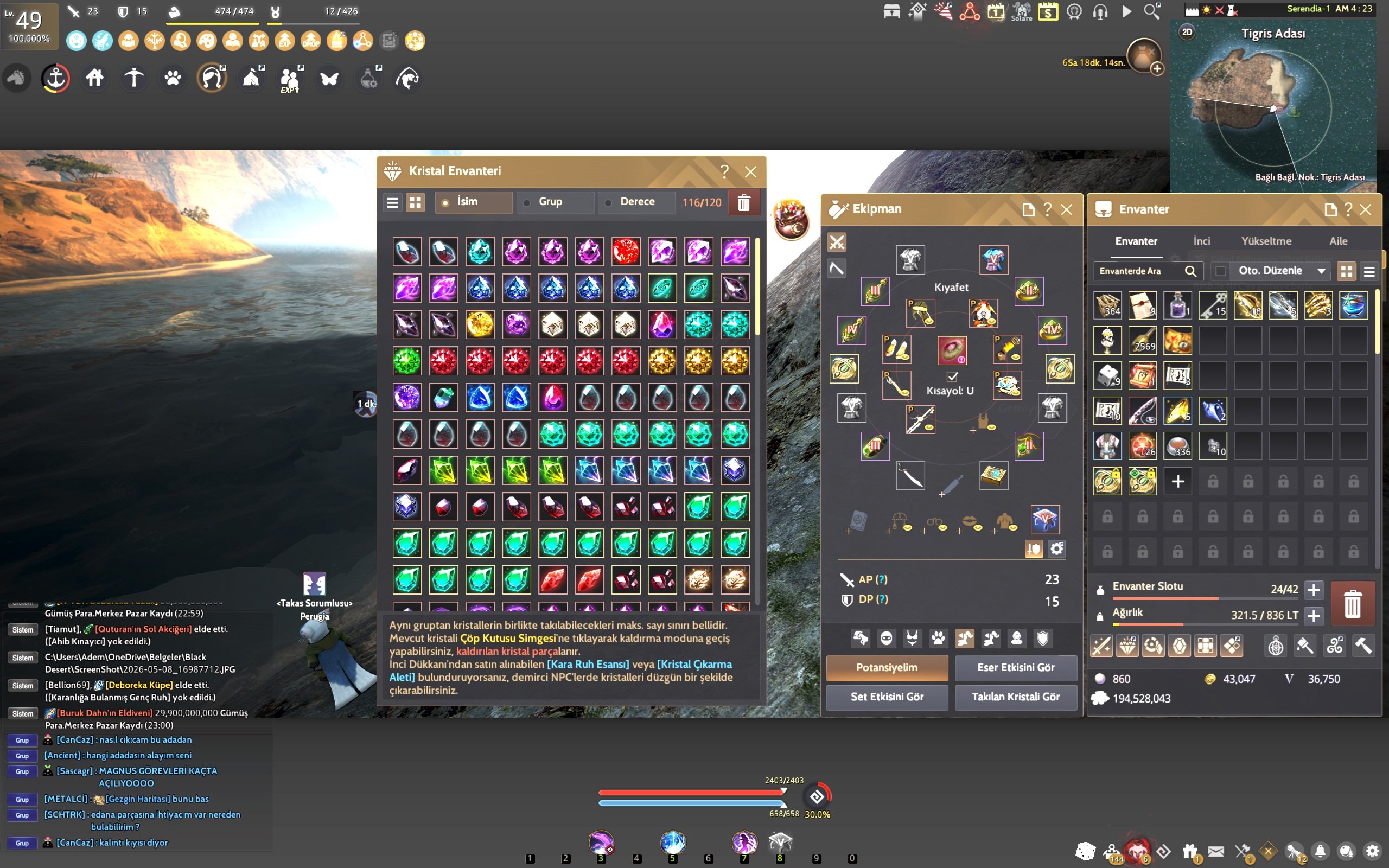Open the [Kara Ruh Esansı] link

click(x=588, y=664)
